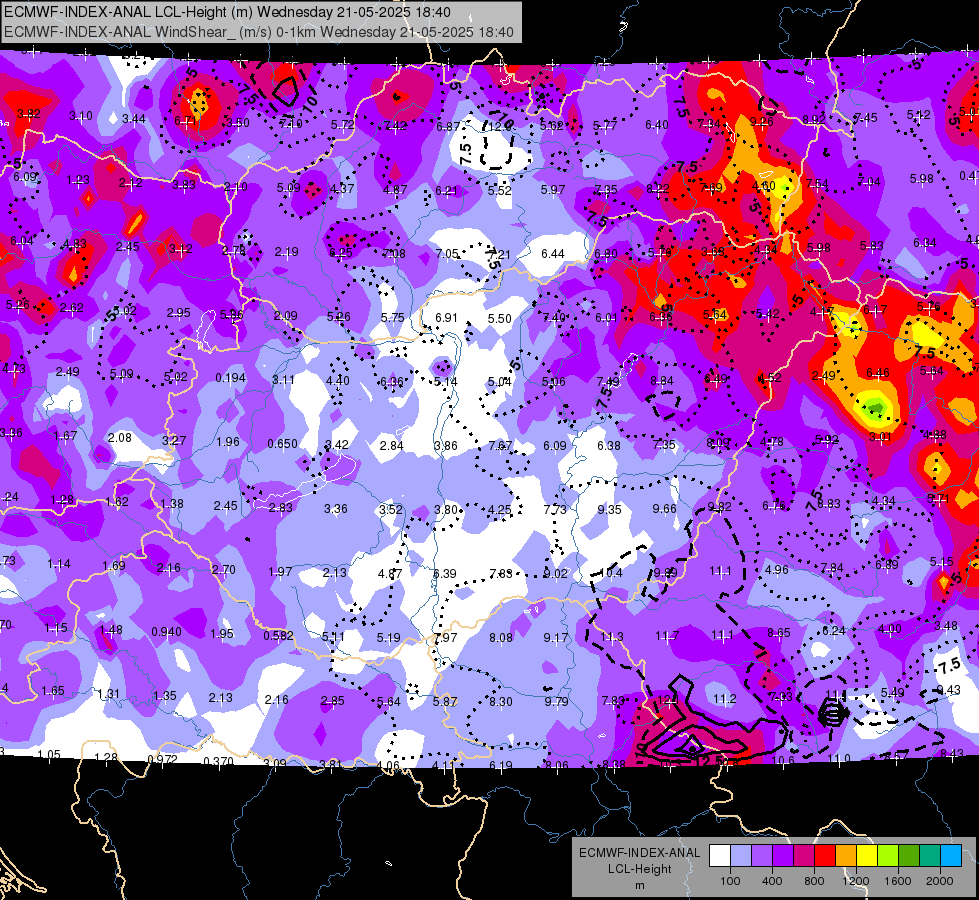Click the white legend swatch below 100
979x900 pixels.
pos(720,856)
